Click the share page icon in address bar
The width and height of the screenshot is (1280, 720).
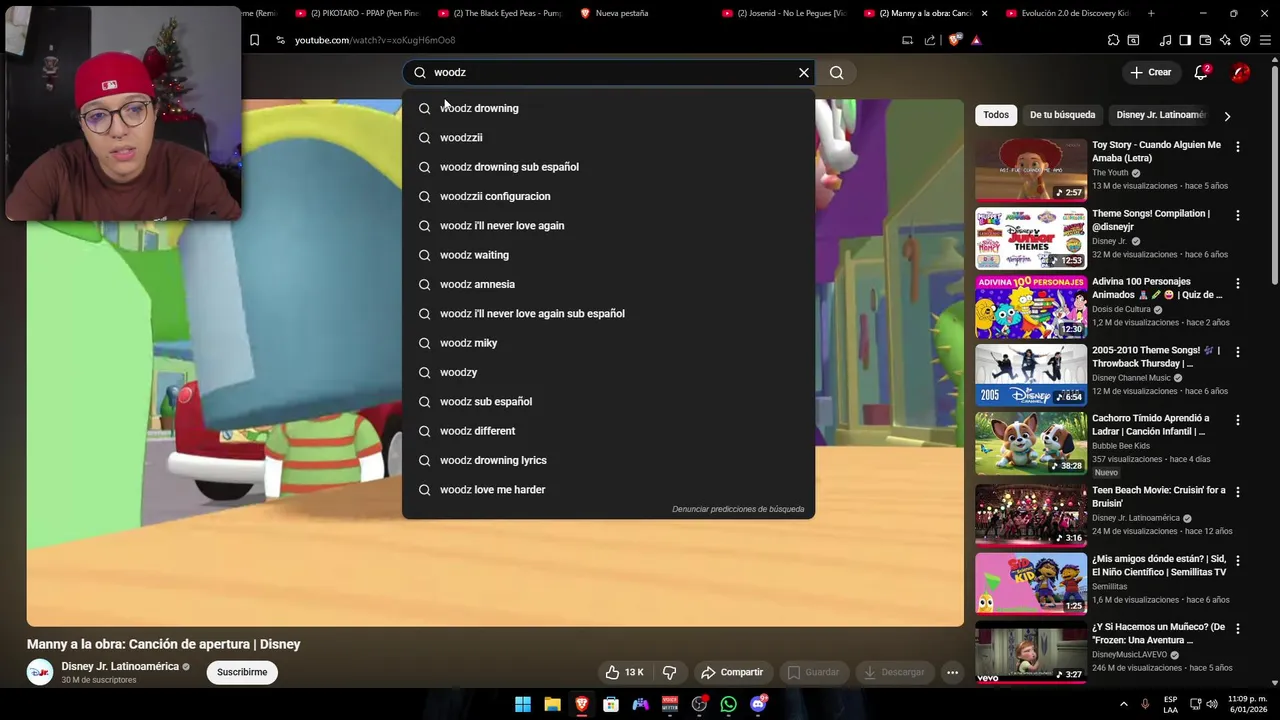coord(930,40)
